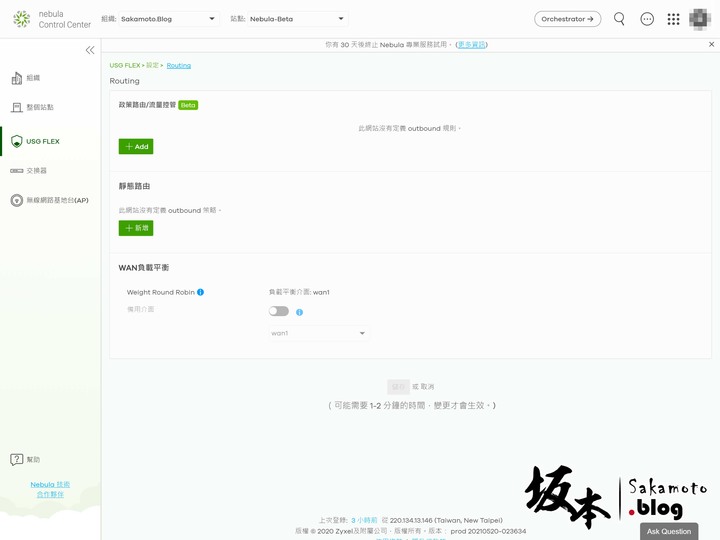
Task: Click info icon beside backup interface toggle
Action: (x=299, y=312)
